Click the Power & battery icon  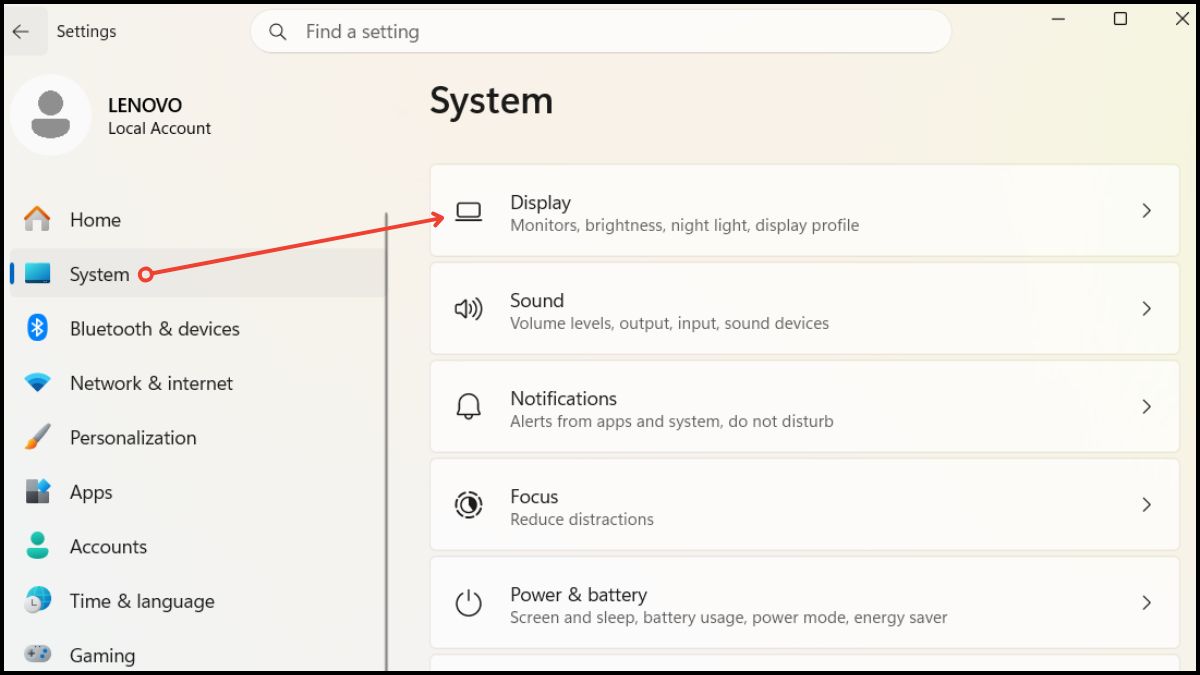click(468, 603)
